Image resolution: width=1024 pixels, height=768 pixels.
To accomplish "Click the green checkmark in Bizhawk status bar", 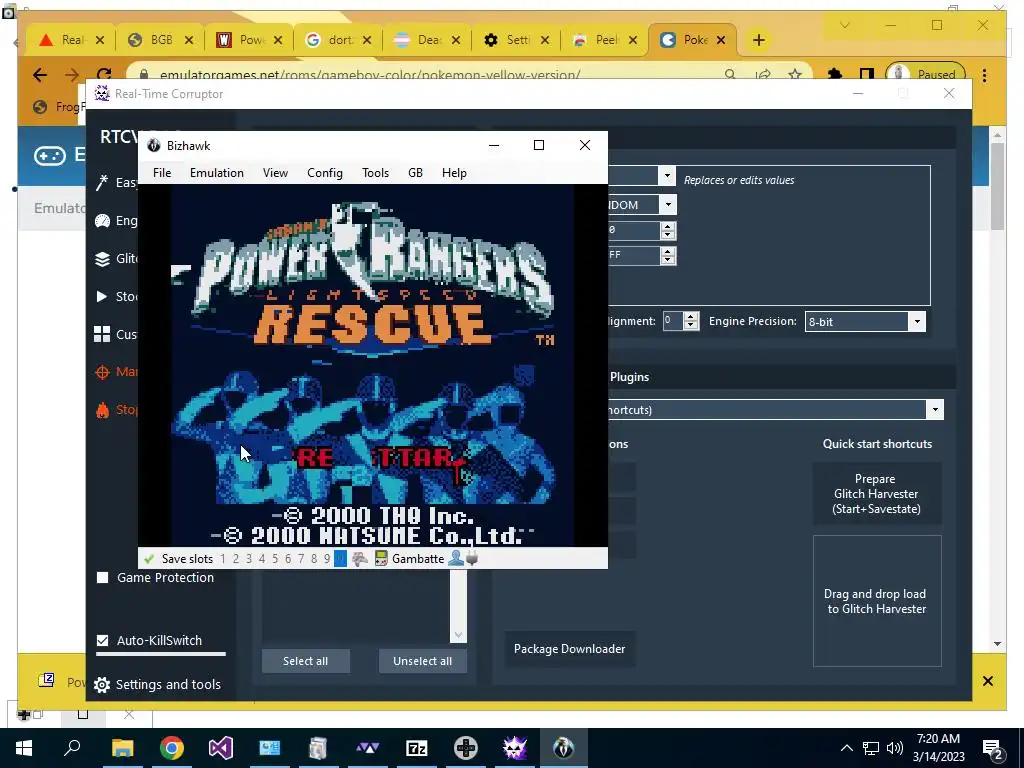I will [x=149, y=559].
